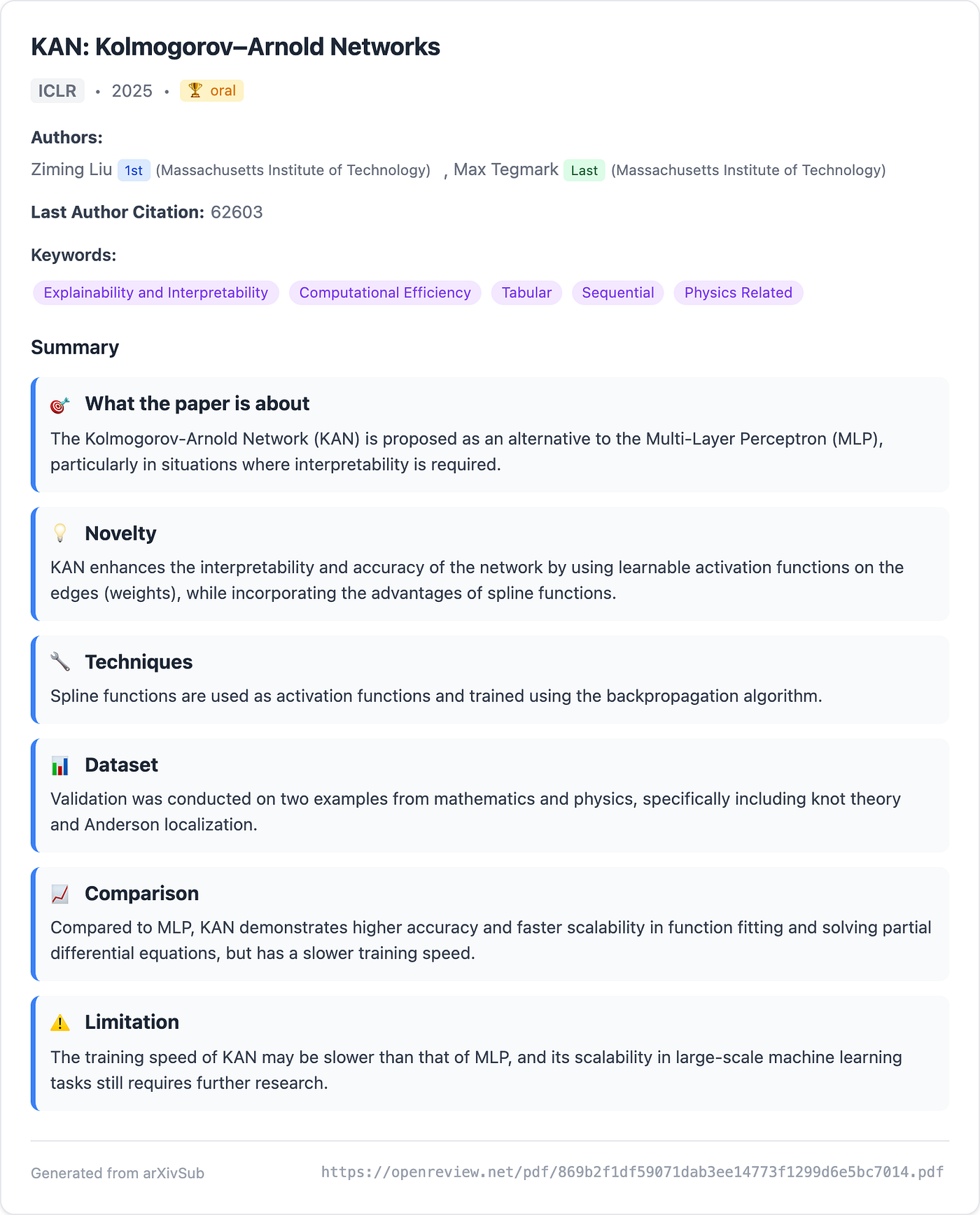Image resolution: width=980 pixels, height=1215 pixels.
Task: Click the warning triangle icon beside Limitation
Action: [60, 1023]
